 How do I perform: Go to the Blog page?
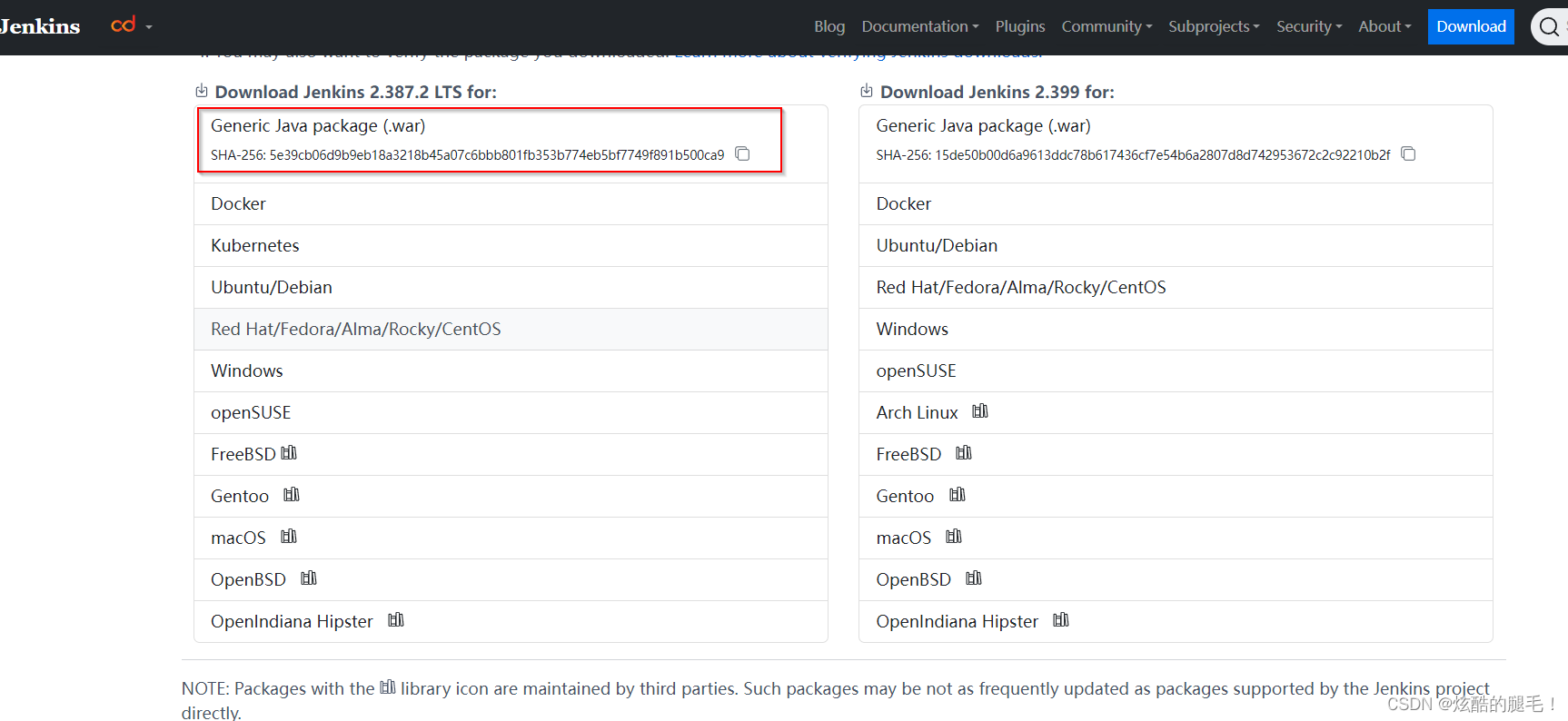pos(829,26)
